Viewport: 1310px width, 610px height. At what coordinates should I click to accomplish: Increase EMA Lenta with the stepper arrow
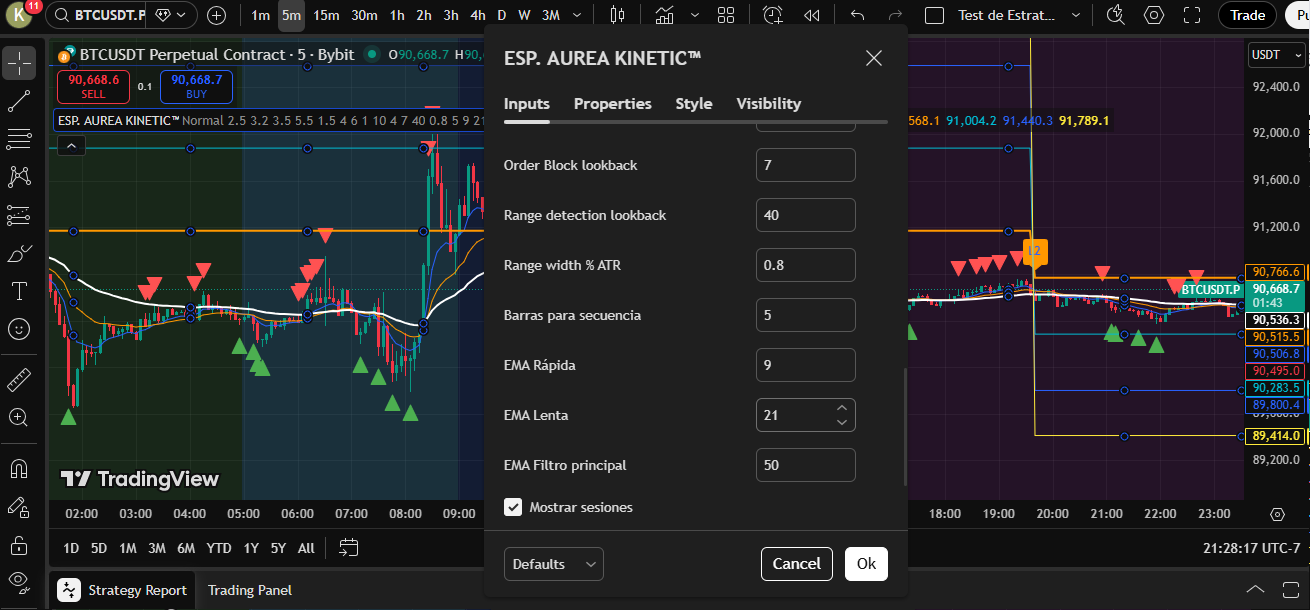[841, 409]
